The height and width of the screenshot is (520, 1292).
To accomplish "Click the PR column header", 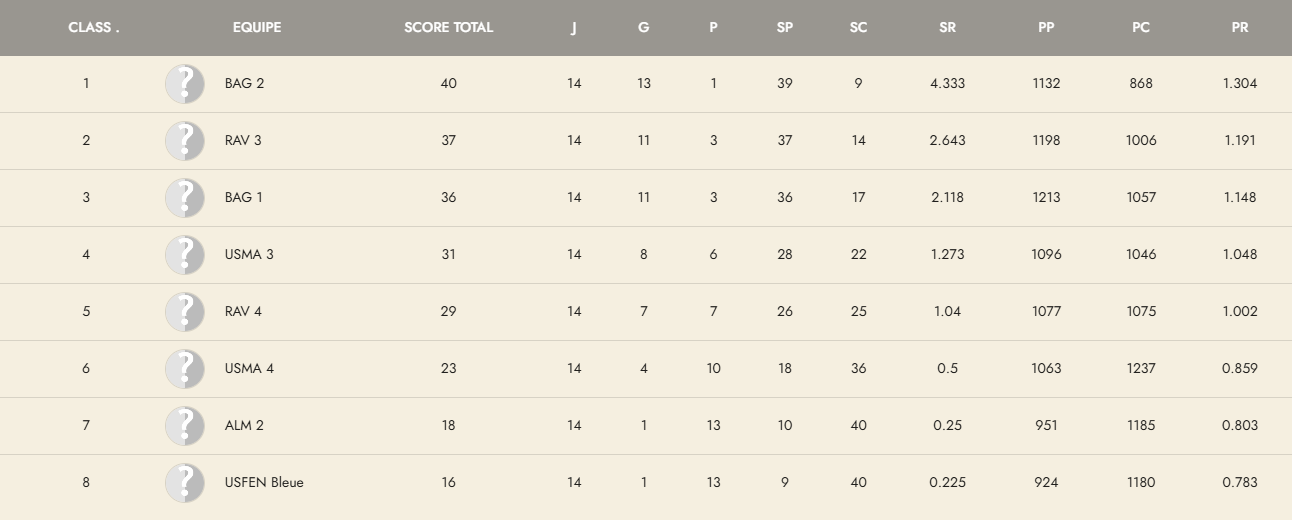I will click(x=1239, y=28).
